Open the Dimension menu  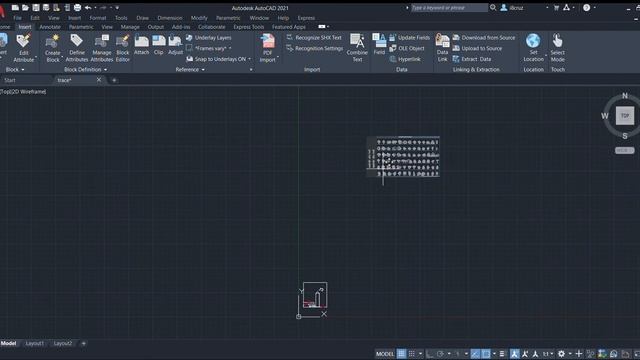[170, 18]
